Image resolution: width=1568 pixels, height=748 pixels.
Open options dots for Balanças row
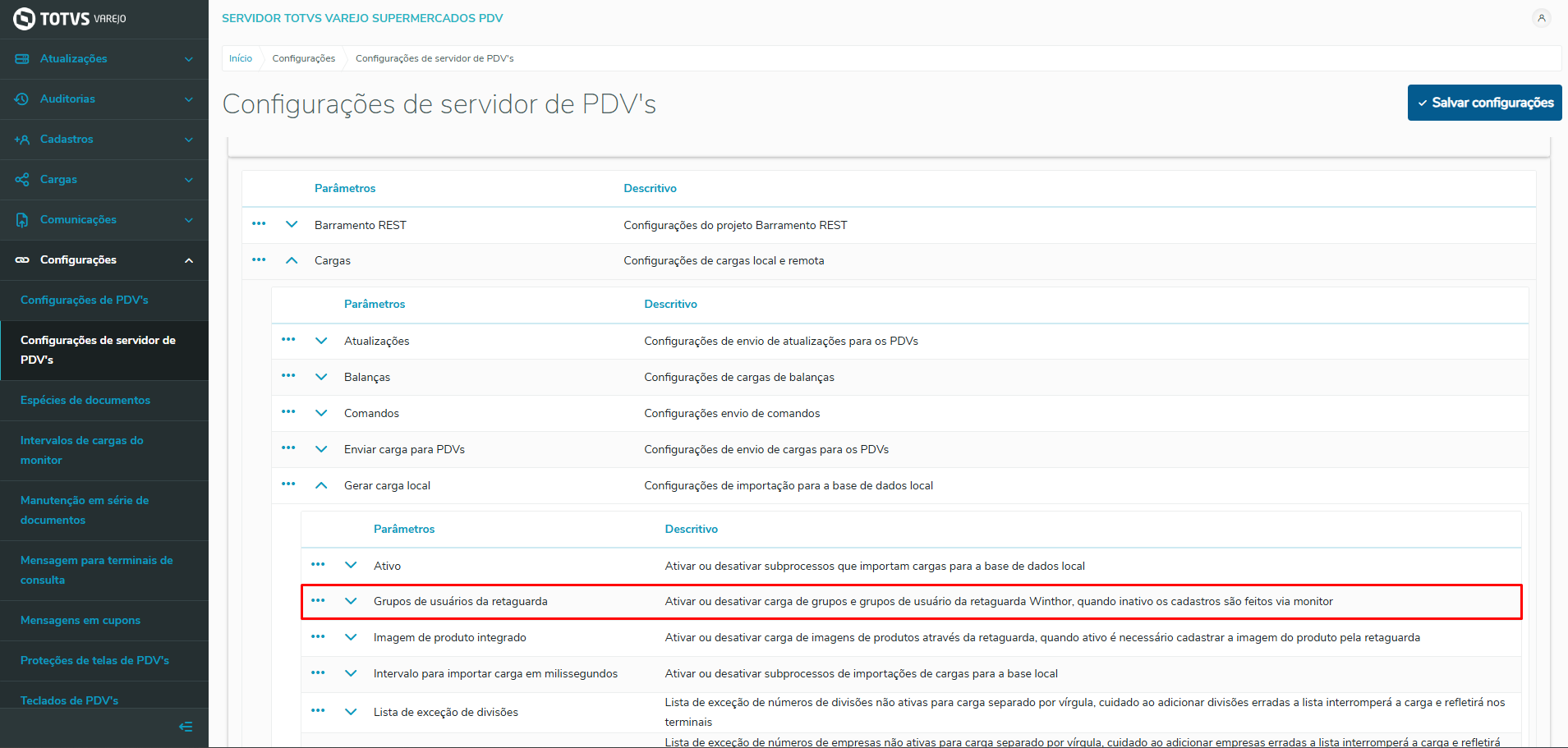(x=288, y=376)
